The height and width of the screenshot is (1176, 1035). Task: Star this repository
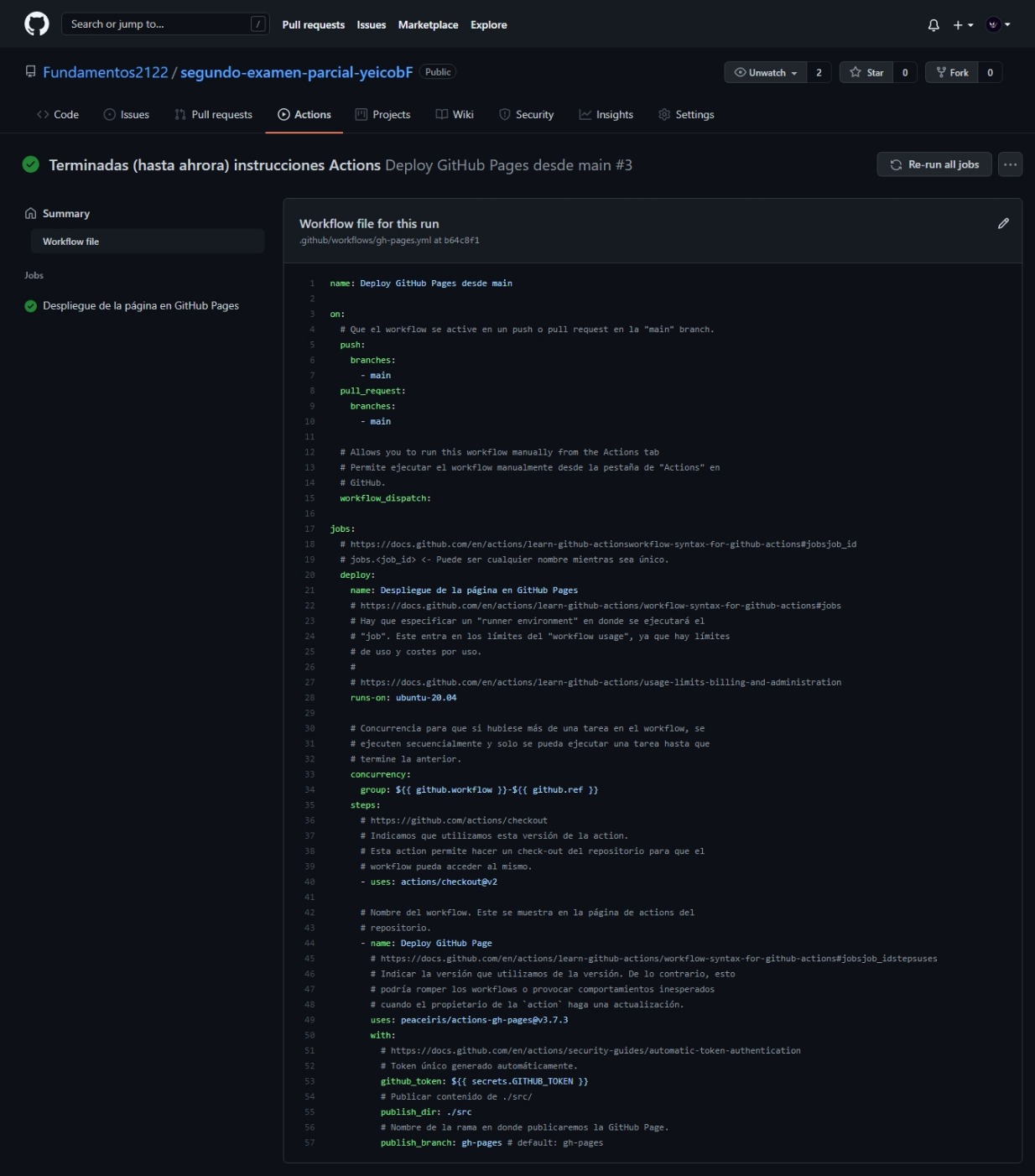tap(866, 73)
